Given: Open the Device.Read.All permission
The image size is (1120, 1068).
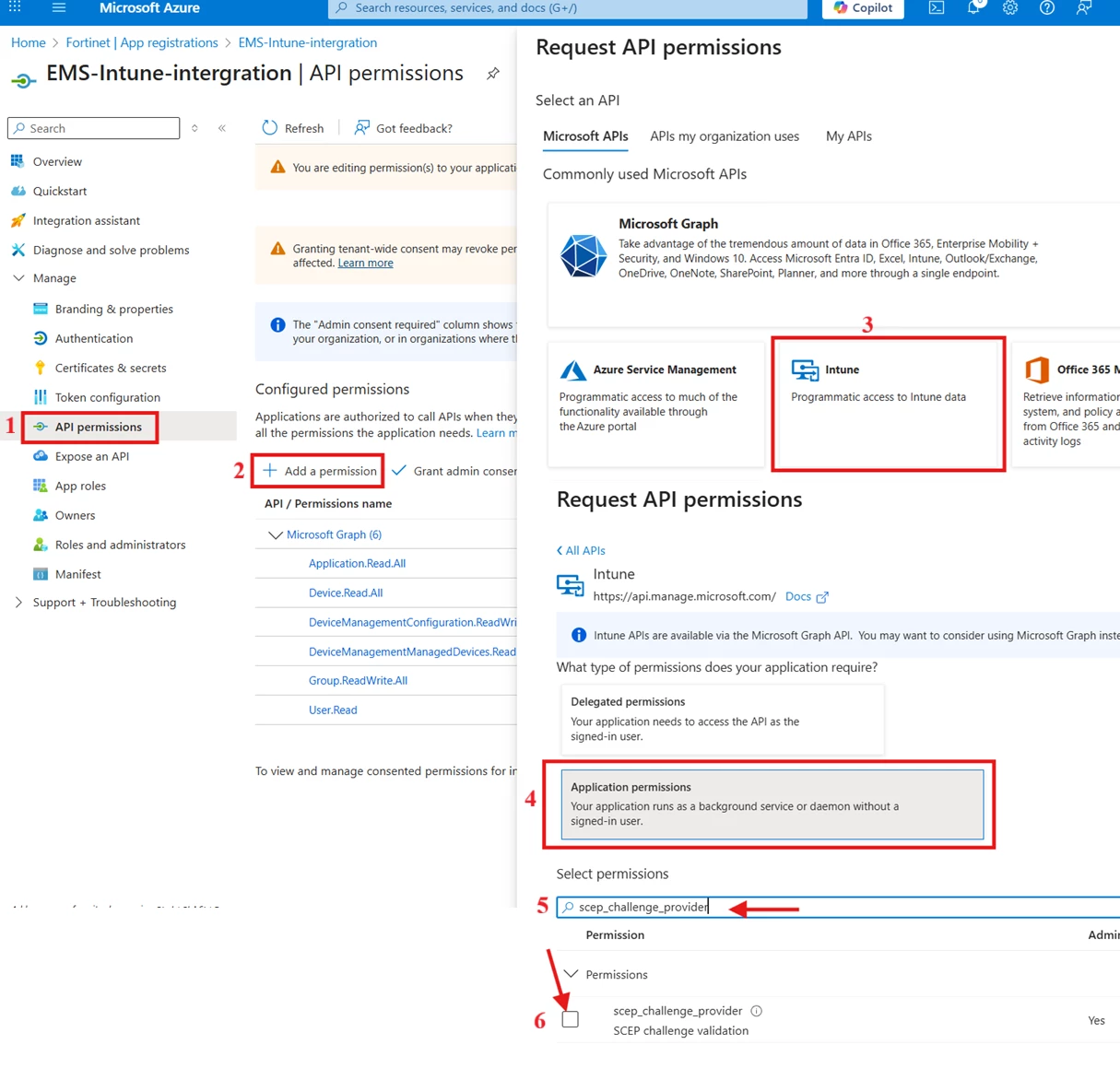Looking at the screenshot, I should coord(346,593).
